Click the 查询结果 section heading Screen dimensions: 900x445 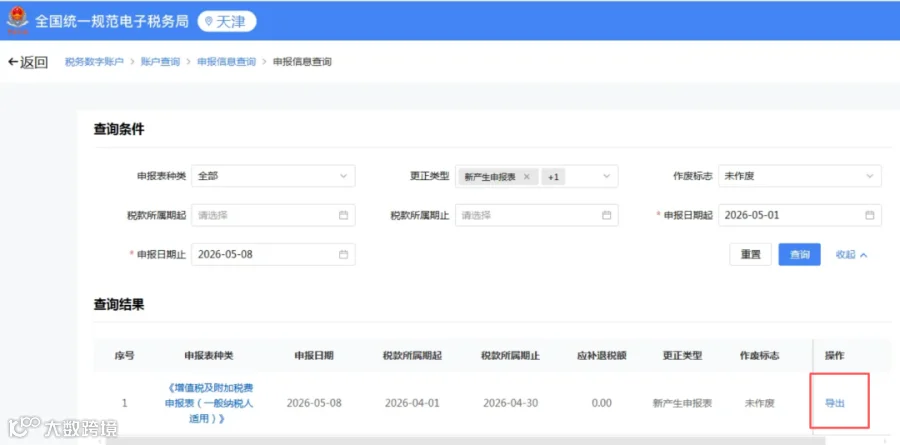point(119,305)
